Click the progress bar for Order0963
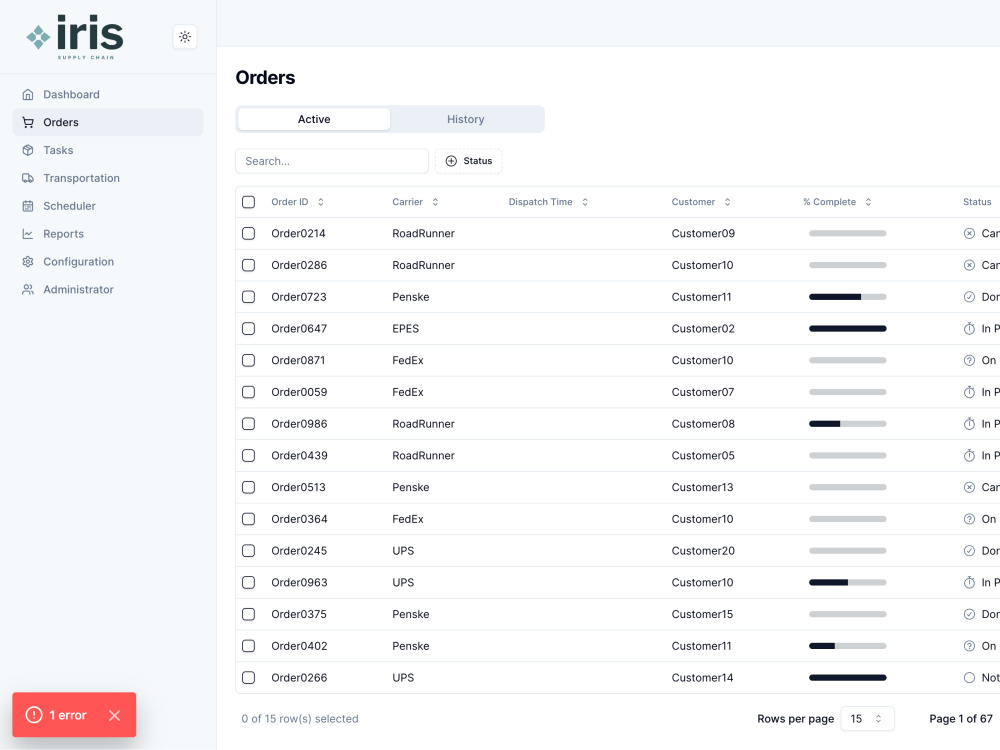This screenshot has width=1000, height=750. coord(848,582)
